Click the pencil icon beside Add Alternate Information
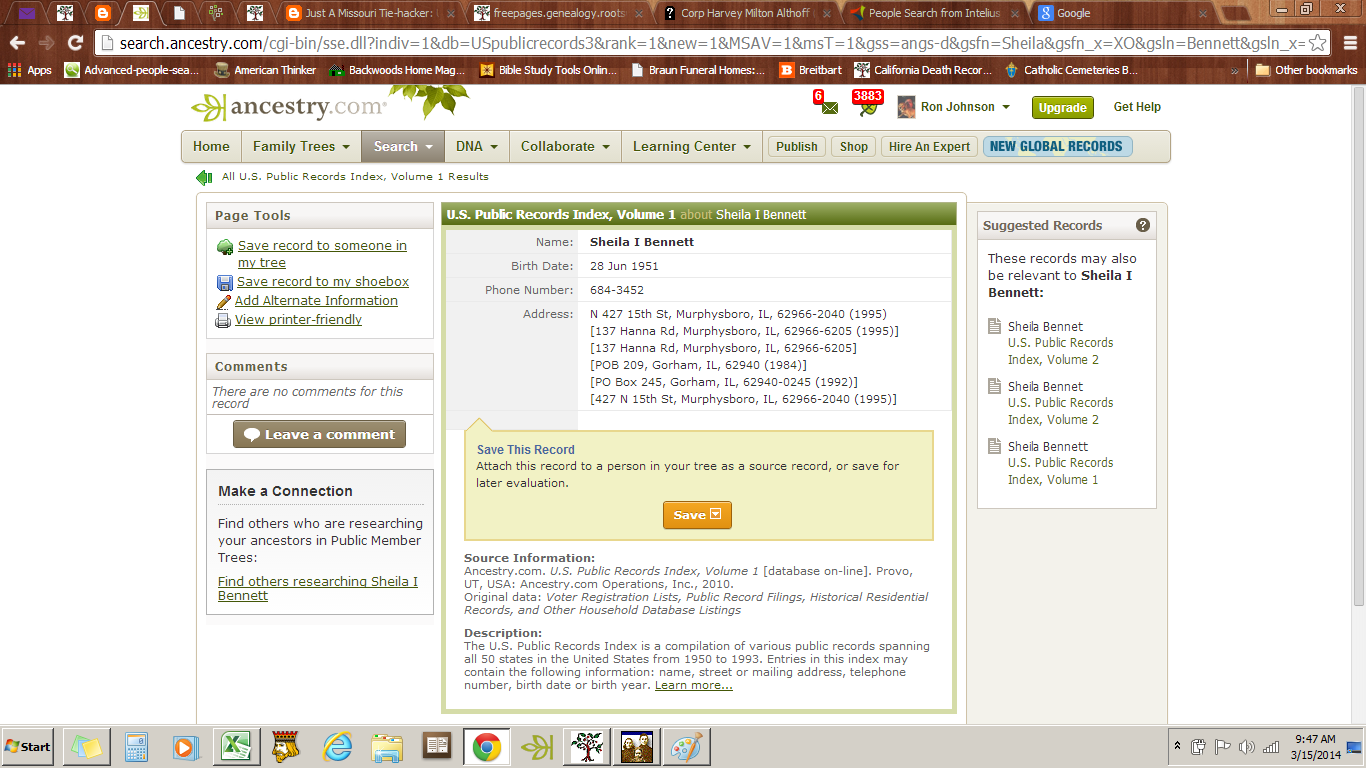1366x768 pixels. click(x=224, y=301)
